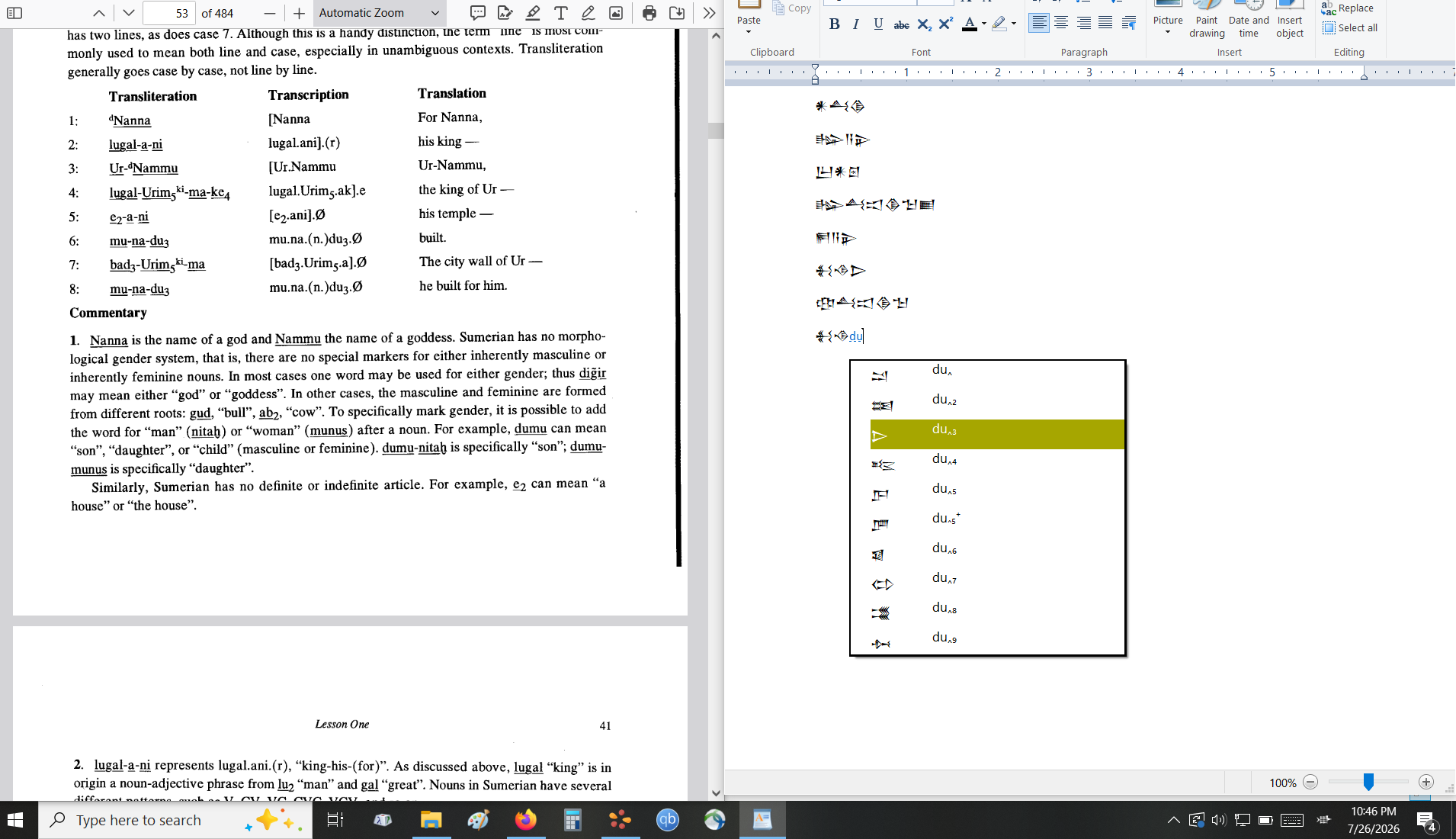Screen dimensions: 1456x839
Task: Click the WordPad zoom in plus button
Action: 1426,782
